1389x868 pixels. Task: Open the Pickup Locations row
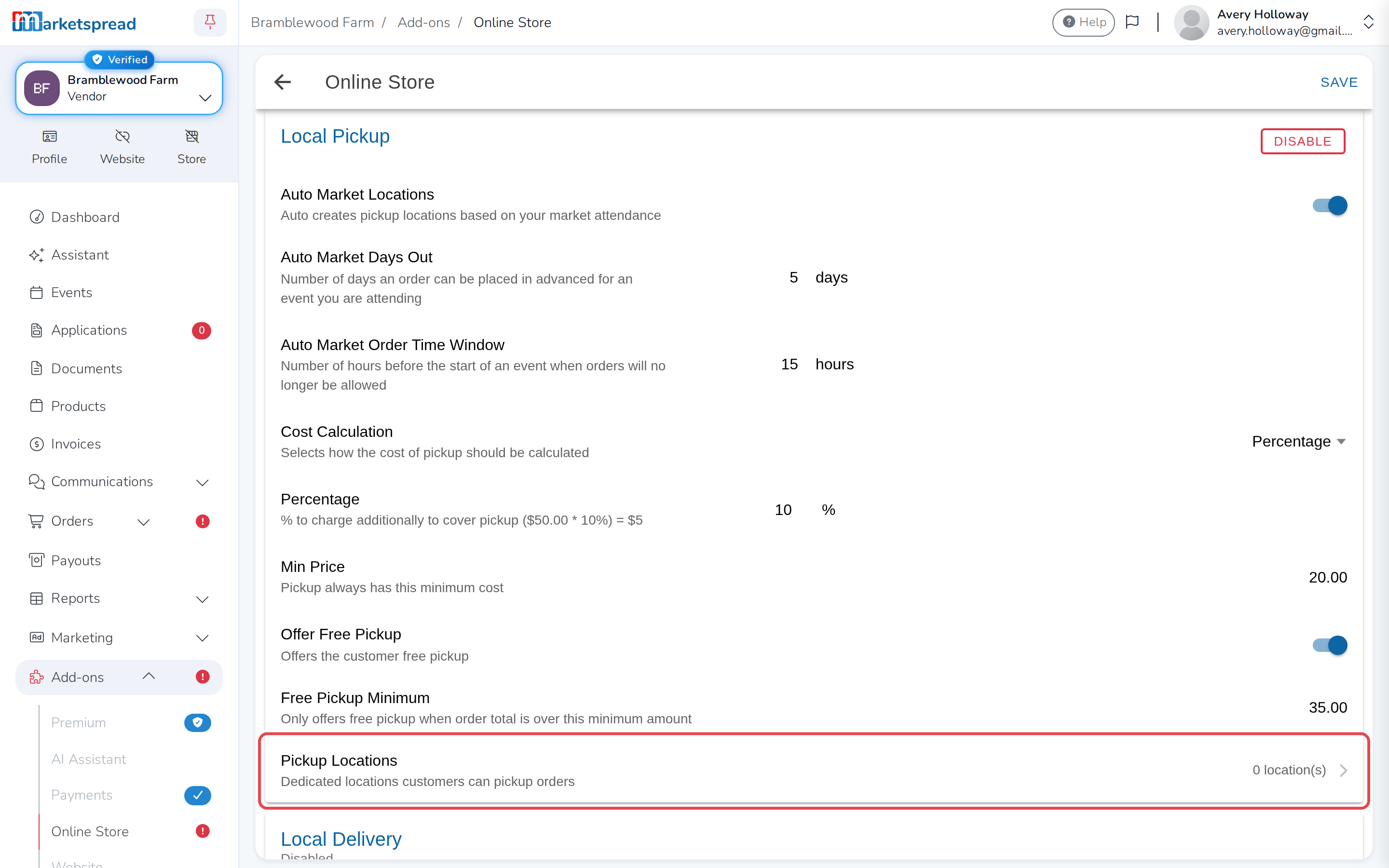pos(814,771)
